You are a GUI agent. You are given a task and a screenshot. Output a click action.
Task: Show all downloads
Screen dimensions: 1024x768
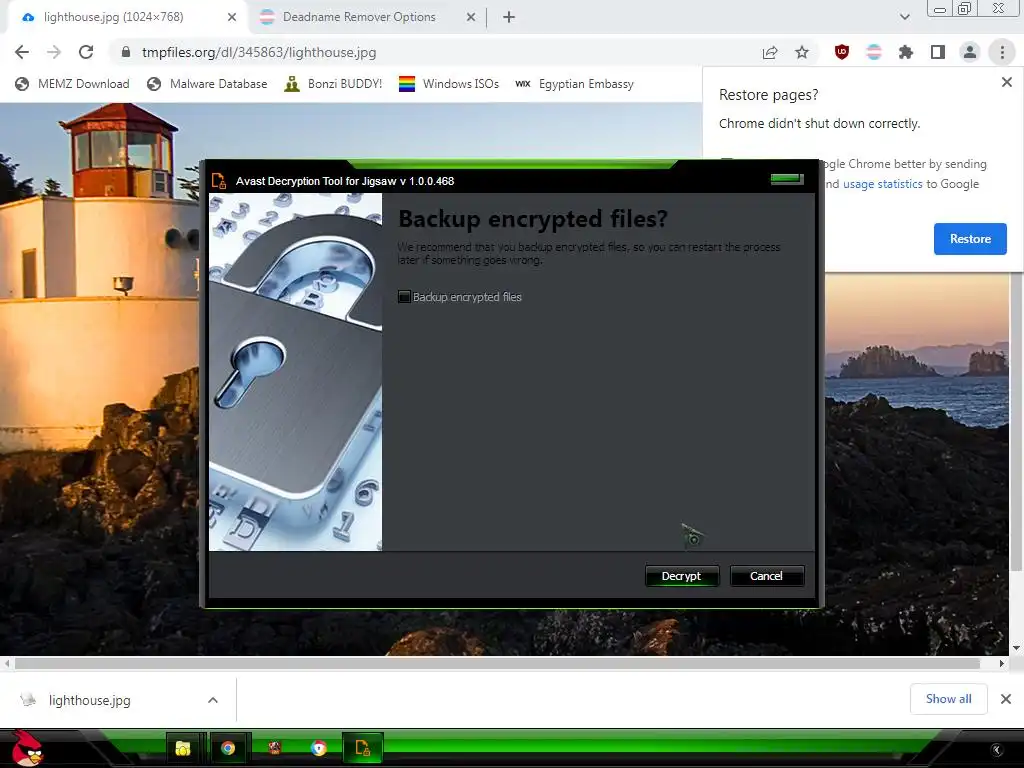948,699
